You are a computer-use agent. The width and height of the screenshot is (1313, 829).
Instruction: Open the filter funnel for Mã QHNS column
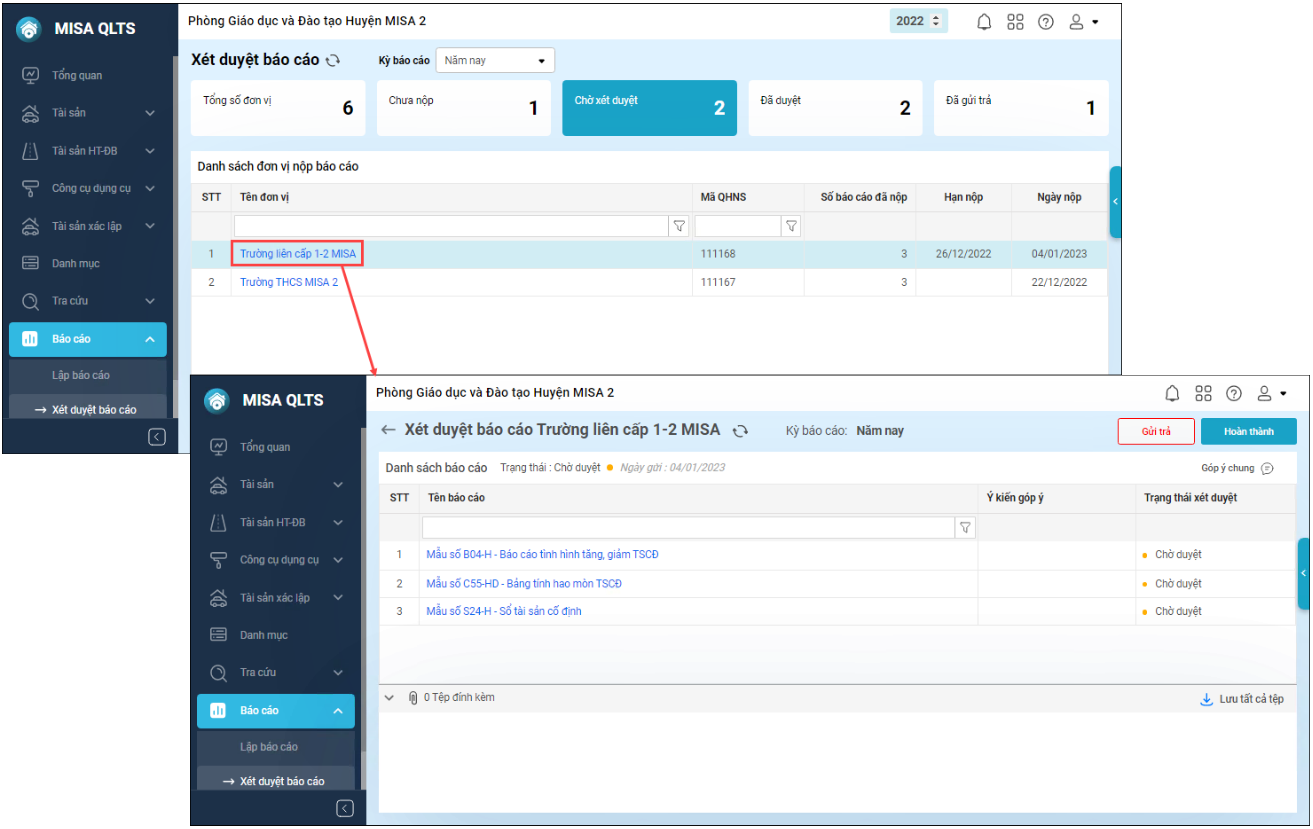coord(792,226)
